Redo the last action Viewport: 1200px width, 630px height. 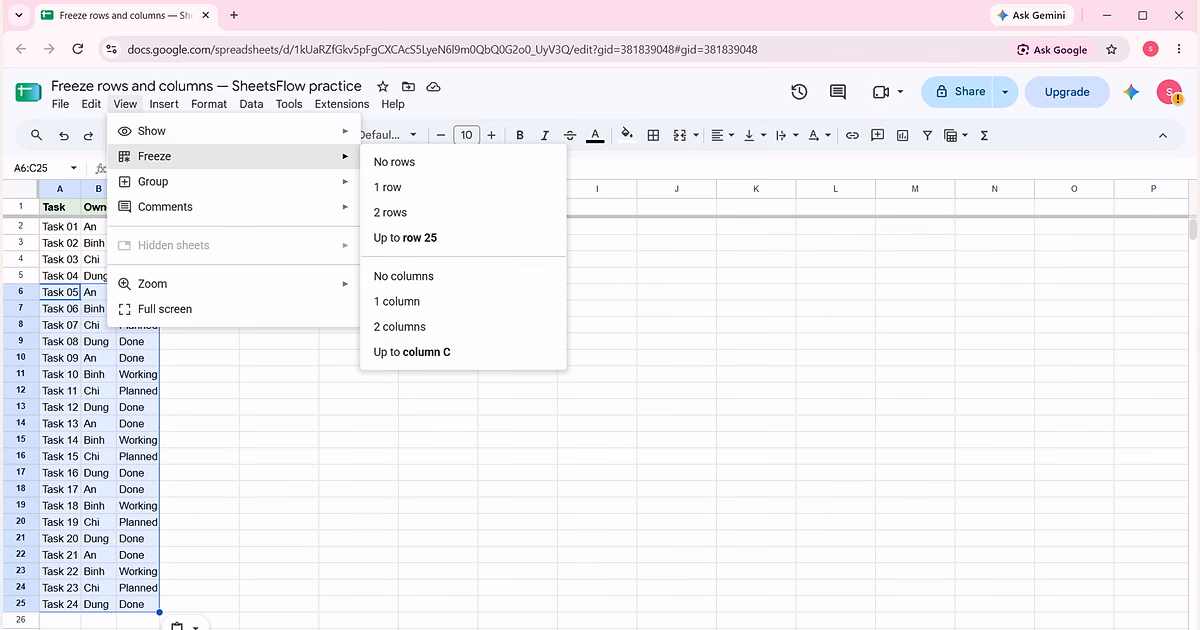point(89,135)
